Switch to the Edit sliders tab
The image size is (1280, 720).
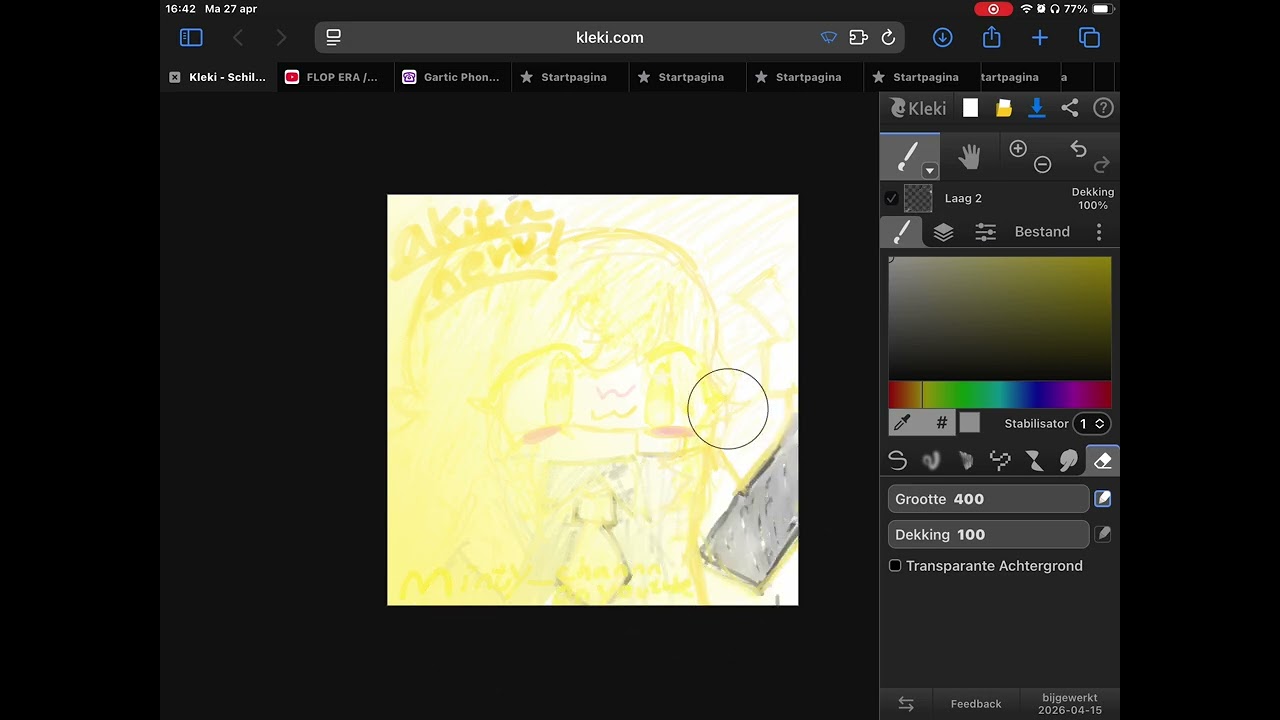[x=986, y=232]
